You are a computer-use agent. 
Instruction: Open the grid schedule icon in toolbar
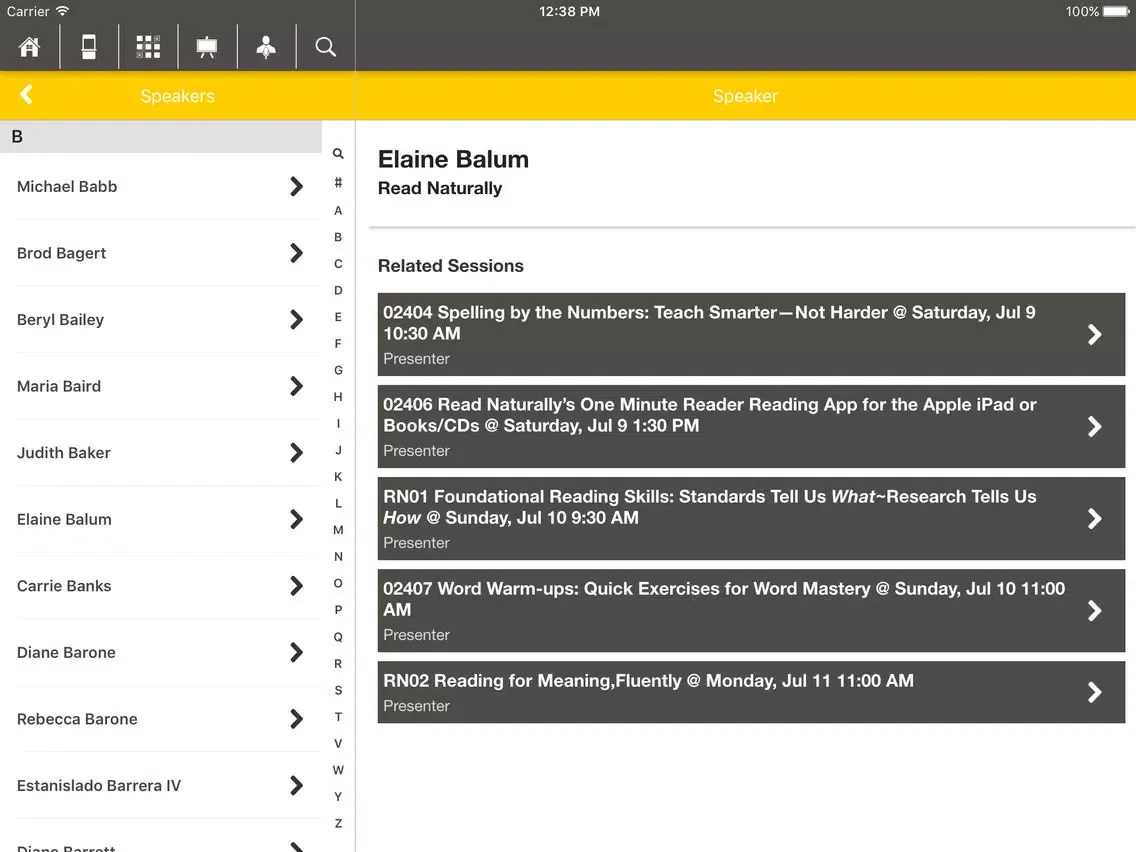149,47
